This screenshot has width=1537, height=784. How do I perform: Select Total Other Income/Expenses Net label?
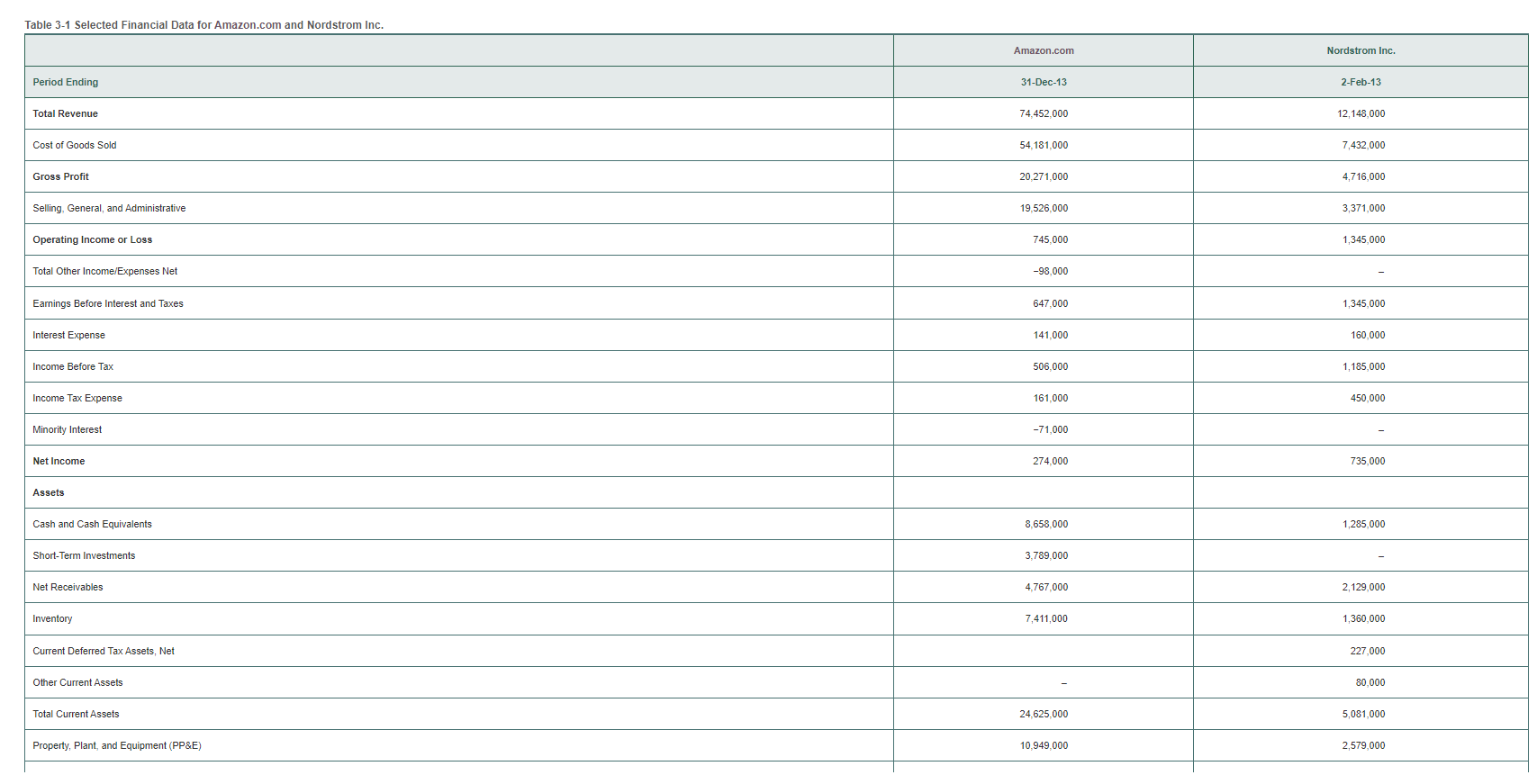click(x=105, y=271)
